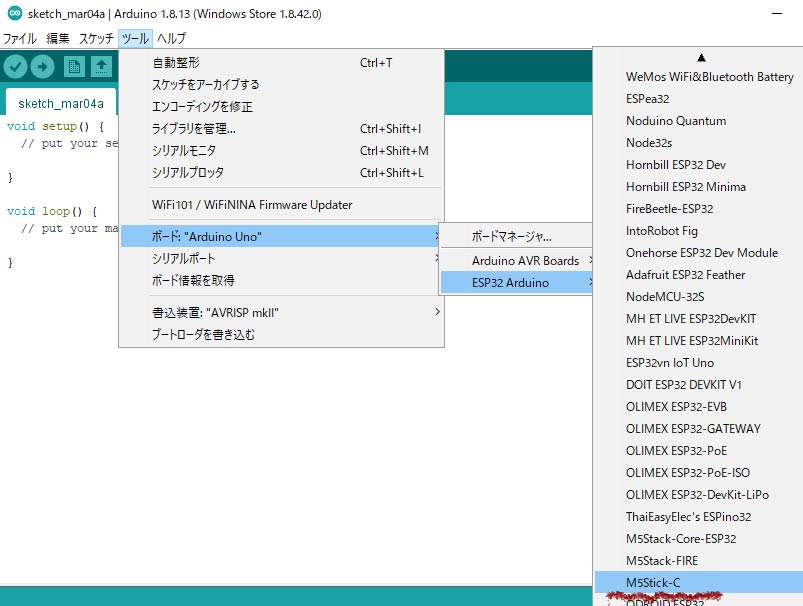Image resolution: width=803 pixels, height=606 pixels.
Task: Minimize the Arduino window
Action: [x=777, y=14]
